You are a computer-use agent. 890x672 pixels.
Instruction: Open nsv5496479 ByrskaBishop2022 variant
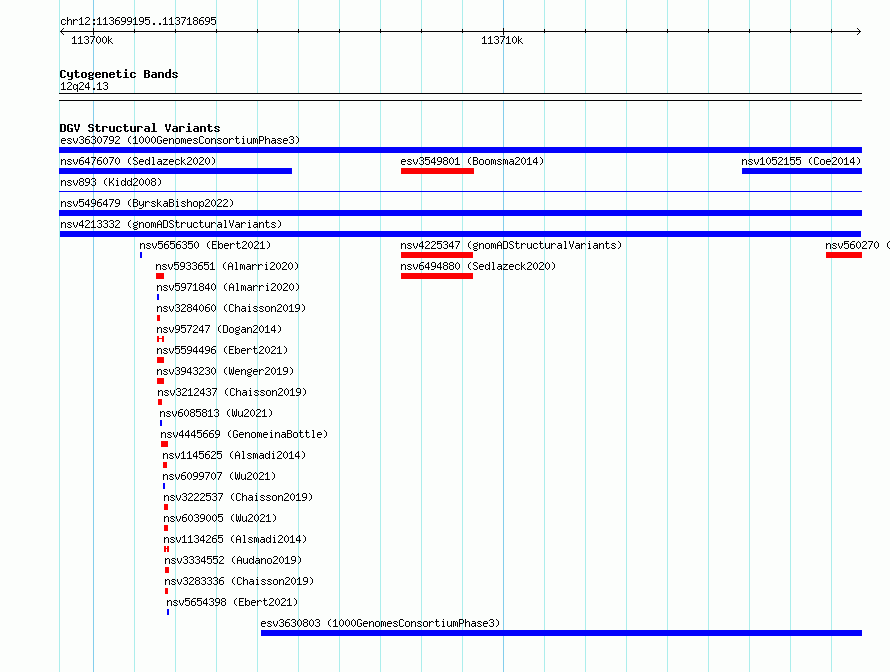tap(147, 203)
